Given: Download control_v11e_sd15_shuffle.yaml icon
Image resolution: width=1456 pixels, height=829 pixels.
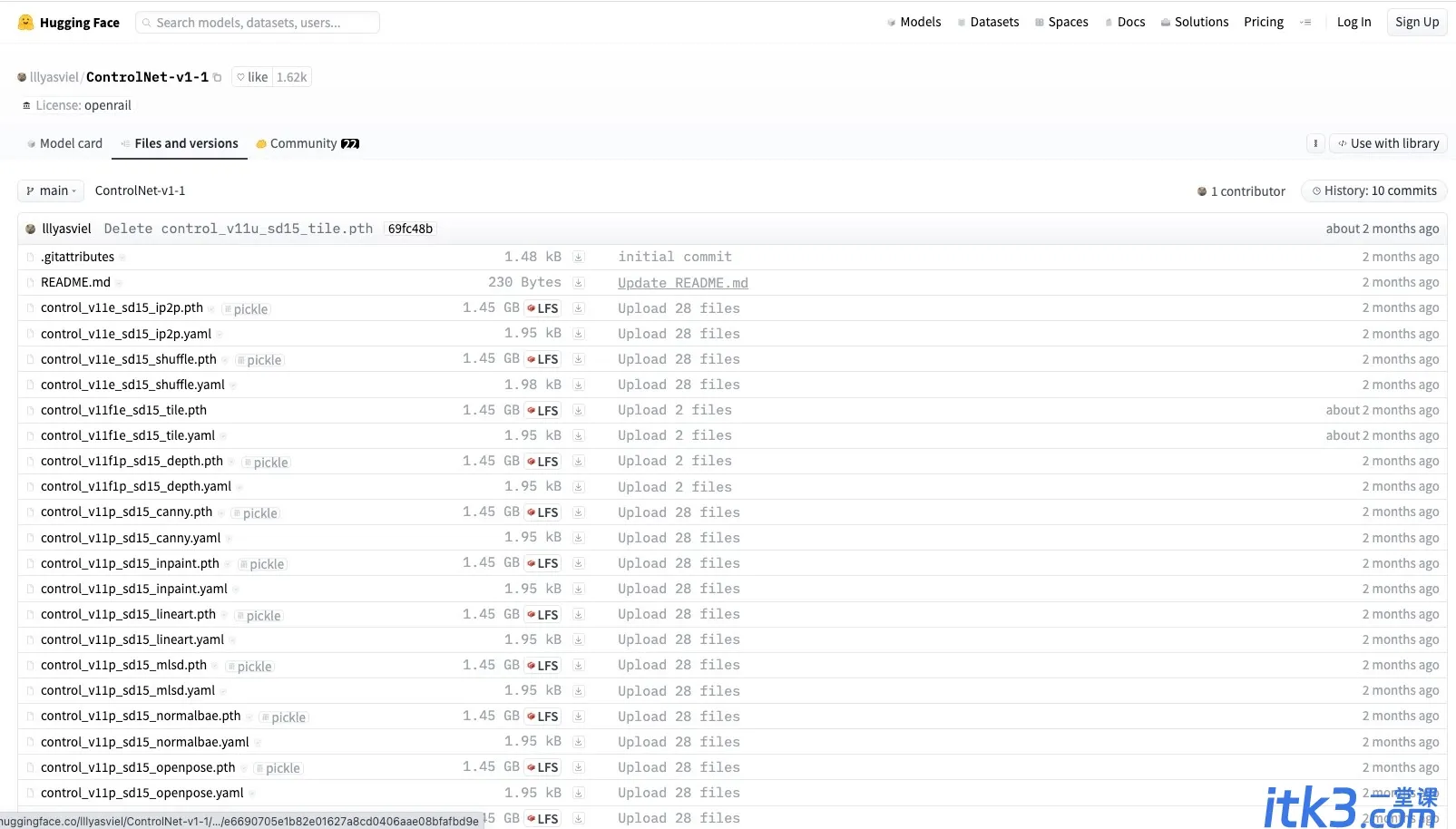Looking at the screenshot, I should click(578, 385).
